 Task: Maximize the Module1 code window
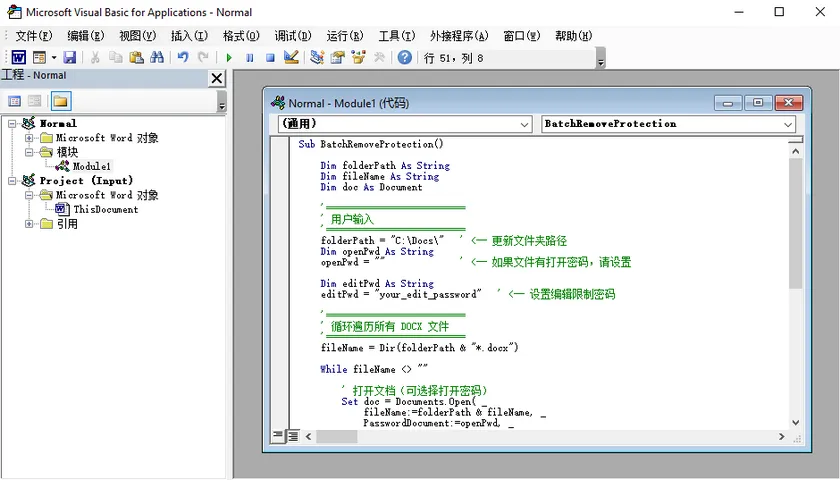click(x=758, y=102)
